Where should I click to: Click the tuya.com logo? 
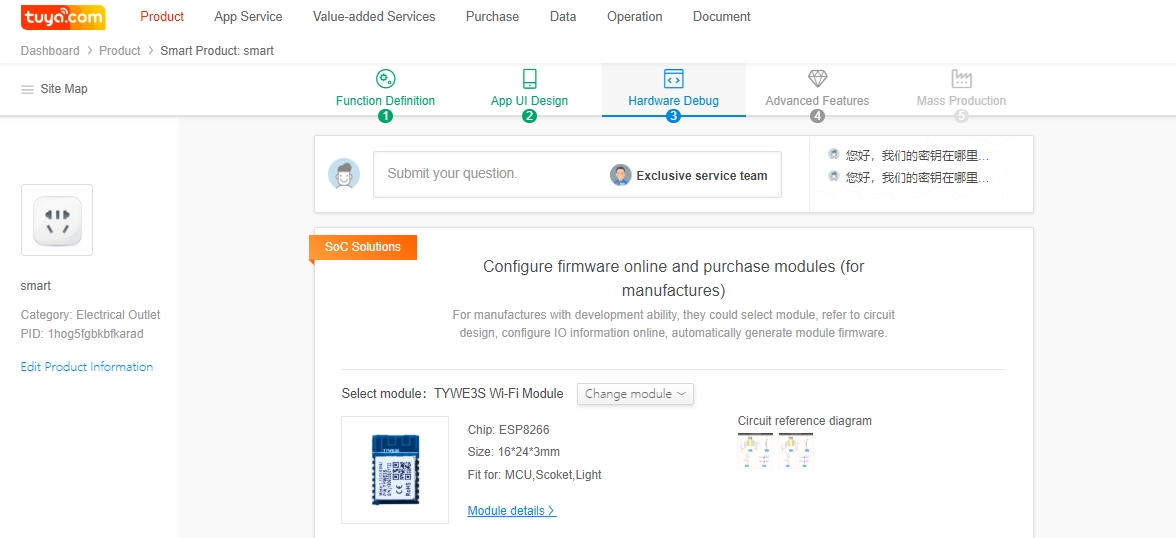point(63,17)
